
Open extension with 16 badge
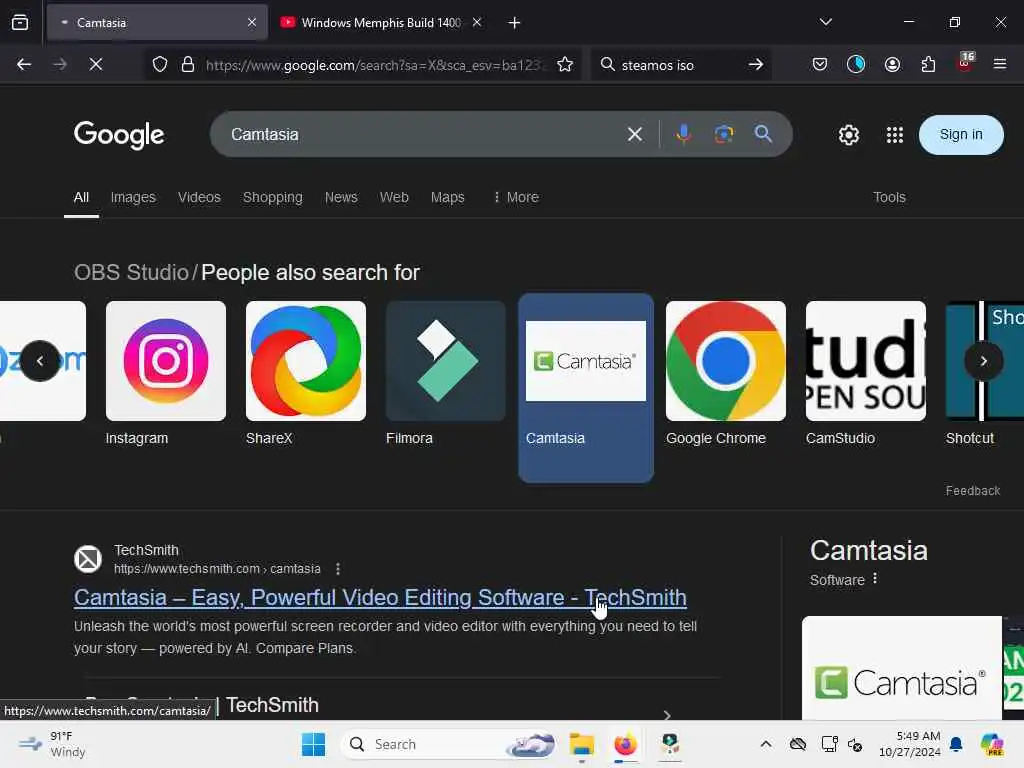tap(965, 62)
